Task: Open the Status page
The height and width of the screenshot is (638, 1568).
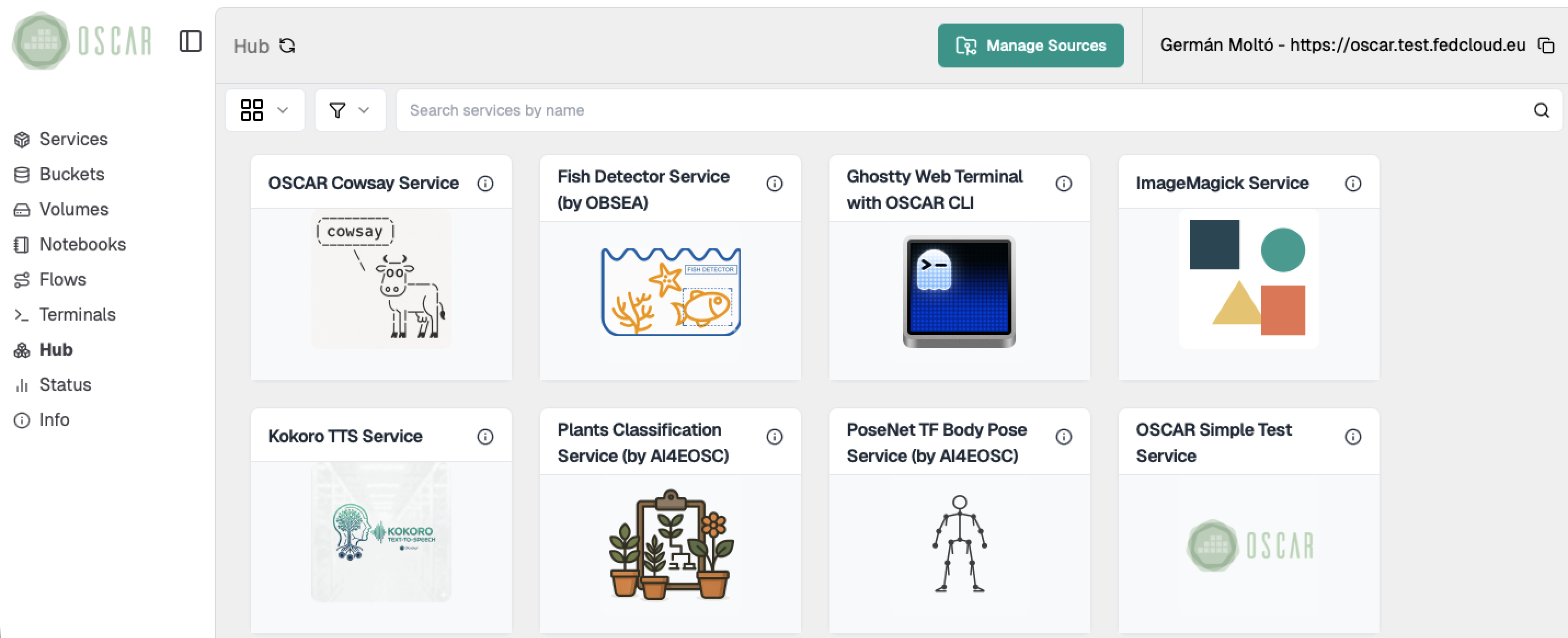Action: point(65,384)
